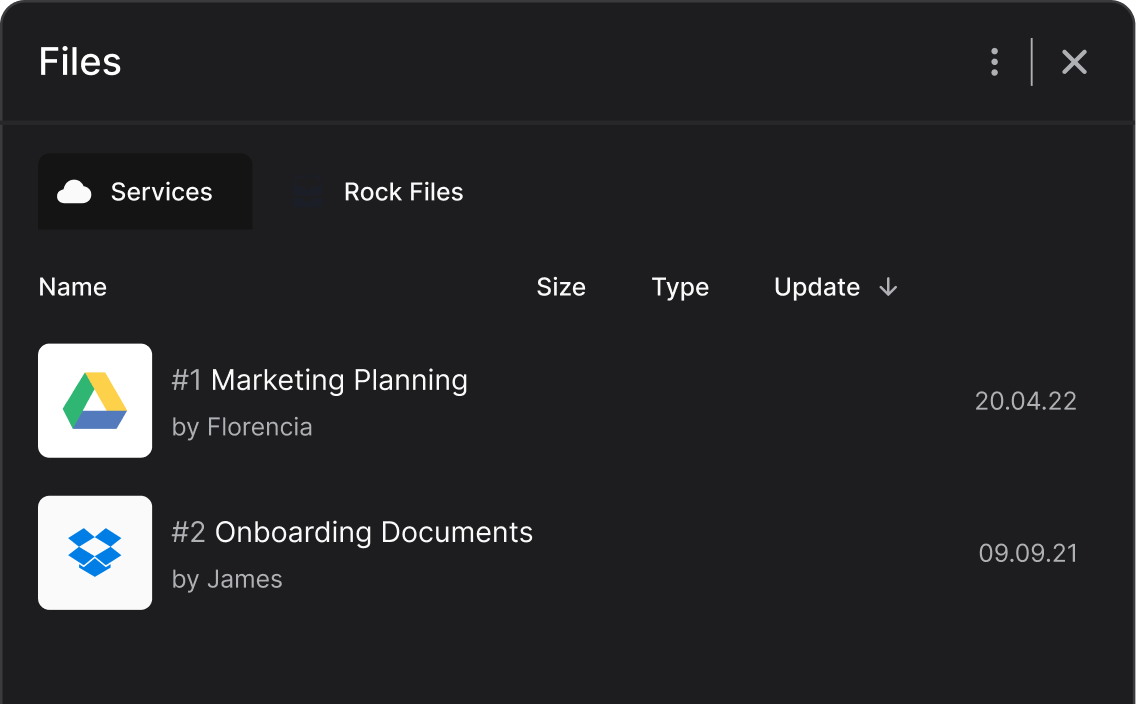Open the three-dot overflow menu
The width and height of the screenshot is (1136, 704).
[x=994, y=61]
